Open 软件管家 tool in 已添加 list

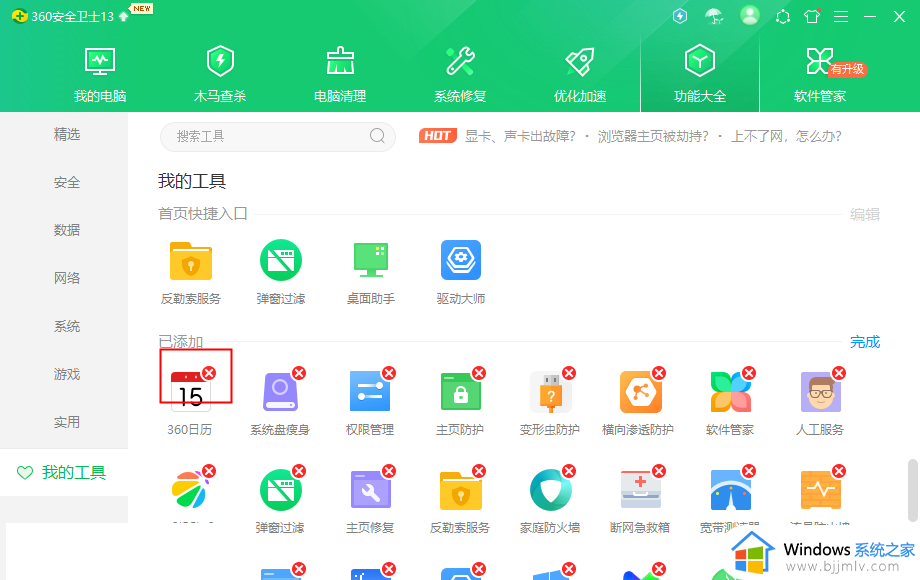click(730, 392)
